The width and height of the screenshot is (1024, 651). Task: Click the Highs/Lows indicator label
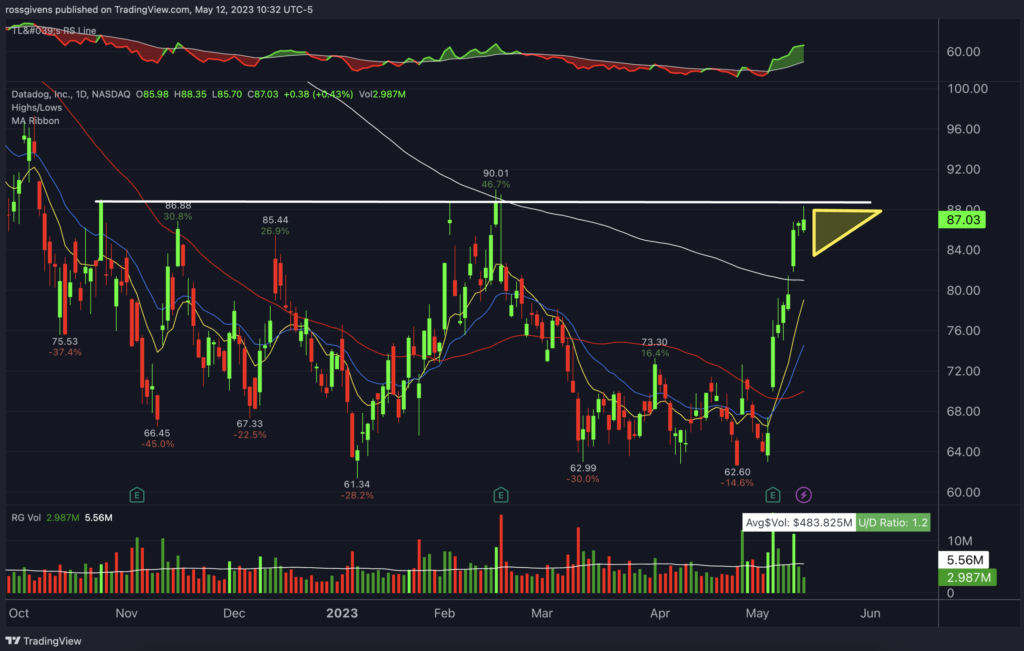[37, 108]
